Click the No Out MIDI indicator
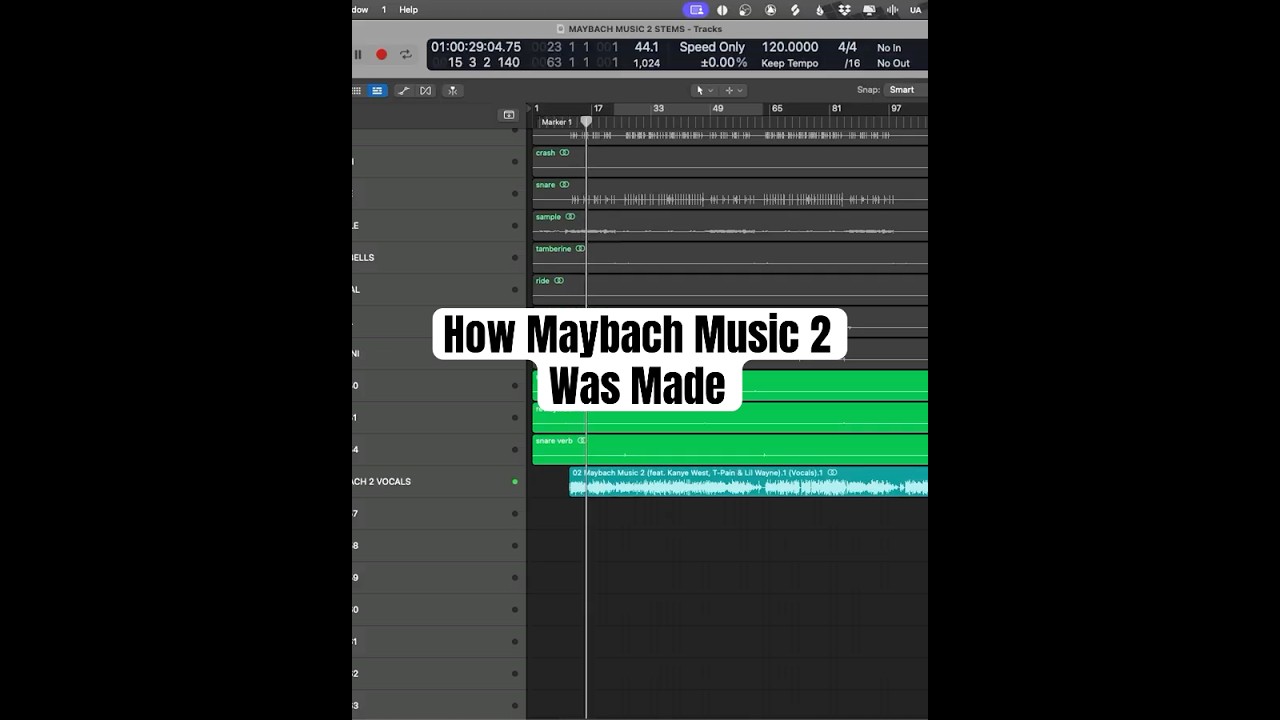 [x=893, y=64]
